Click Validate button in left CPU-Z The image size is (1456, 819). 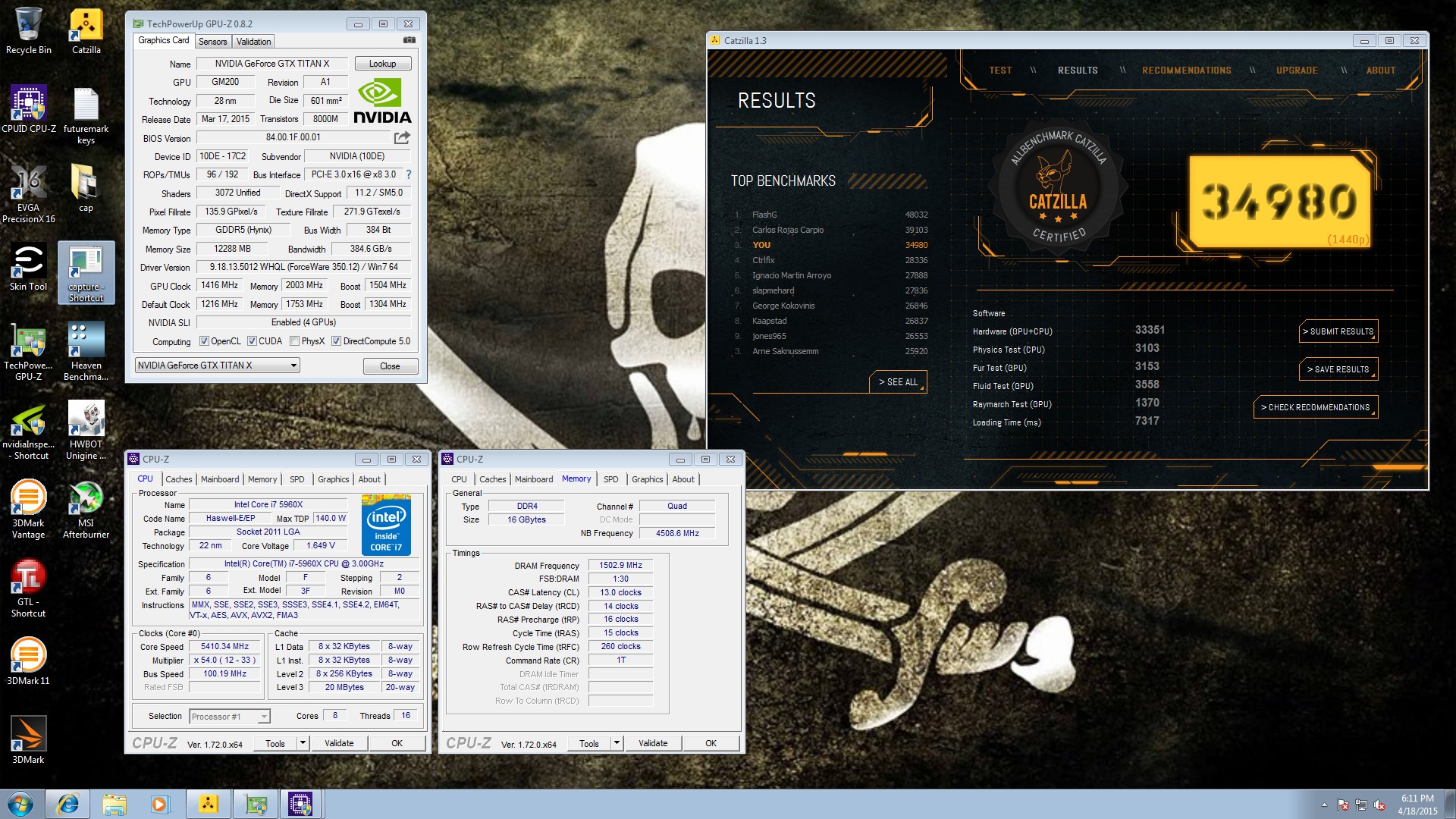[339, 743]
